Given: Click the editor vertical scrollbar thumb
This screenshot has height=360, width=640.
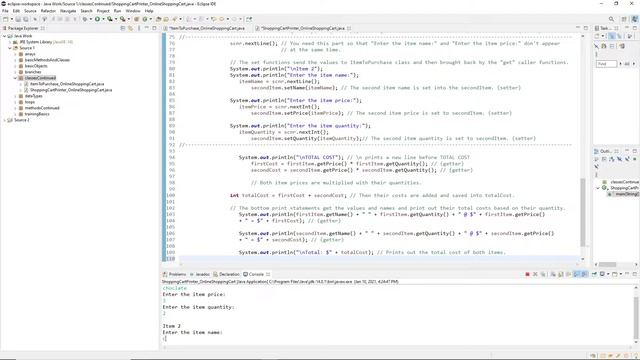Looking at the screenshot, I should point(582,212).
